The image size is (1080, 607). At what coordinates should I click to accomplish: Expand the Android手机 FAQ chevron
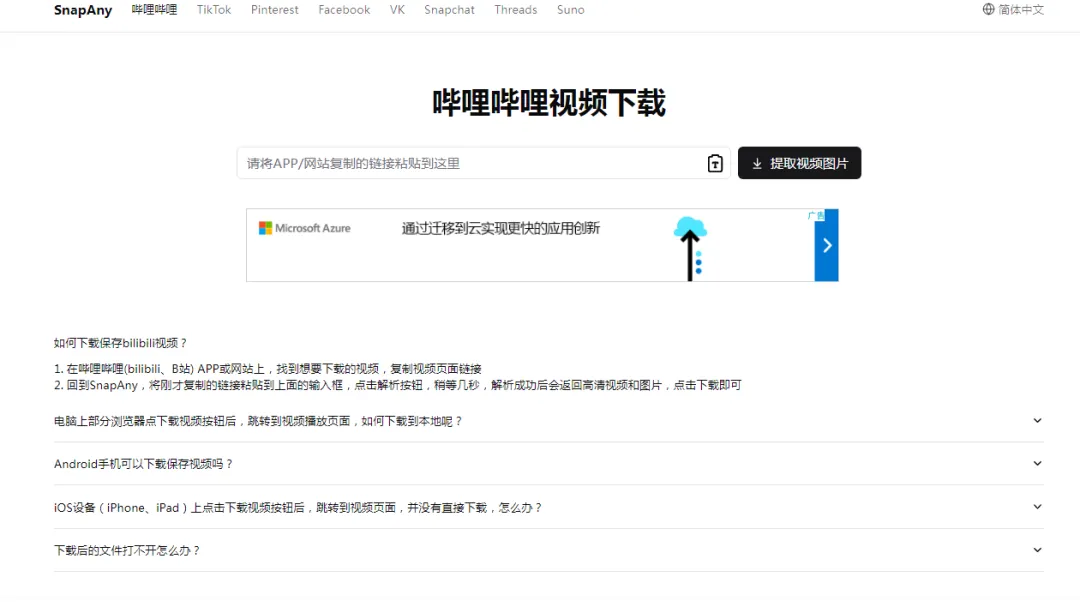click(x=1037, y=464)
